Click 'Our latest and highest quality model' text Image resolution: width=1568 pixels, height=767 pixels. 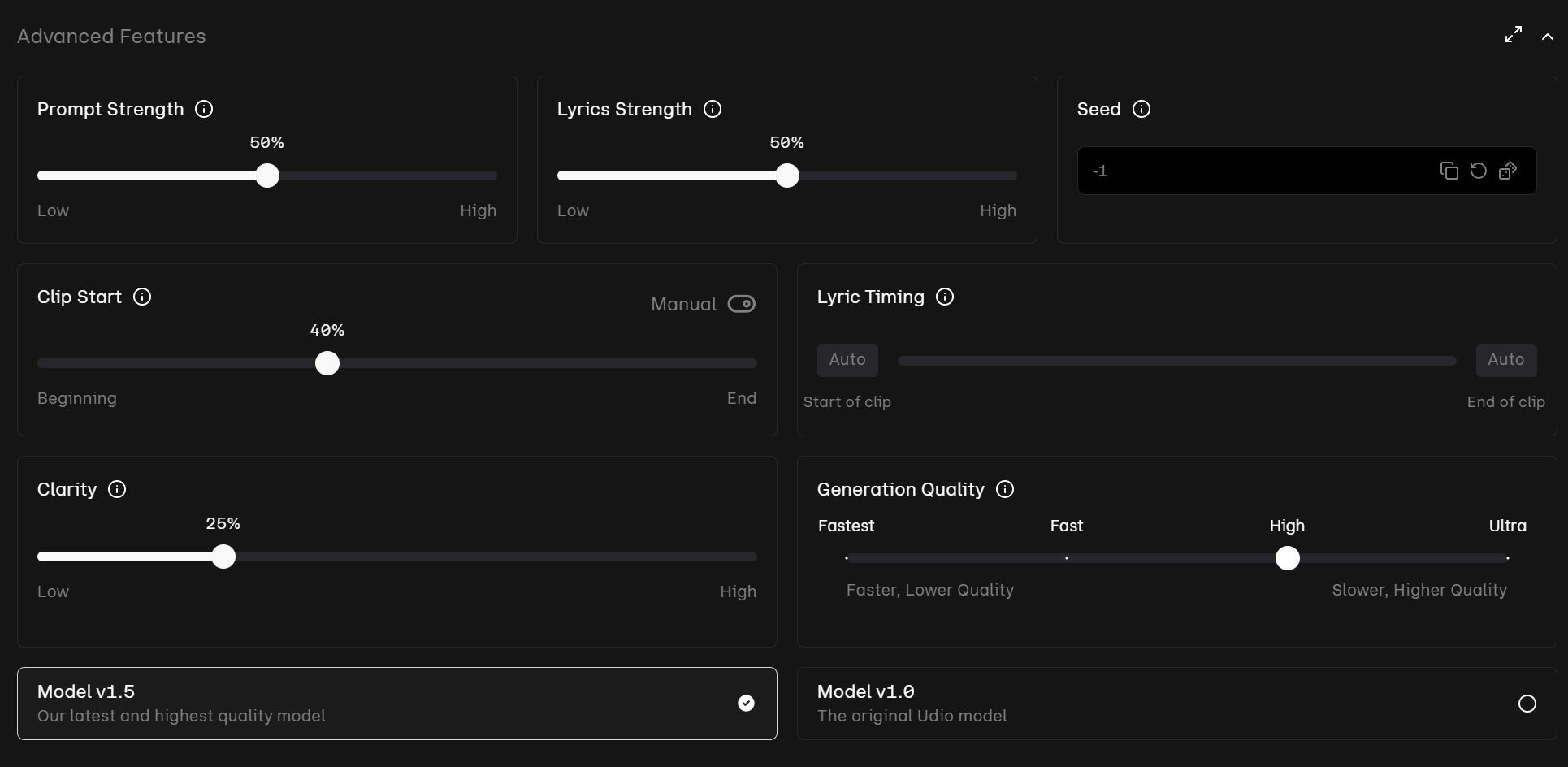point(181,716)
